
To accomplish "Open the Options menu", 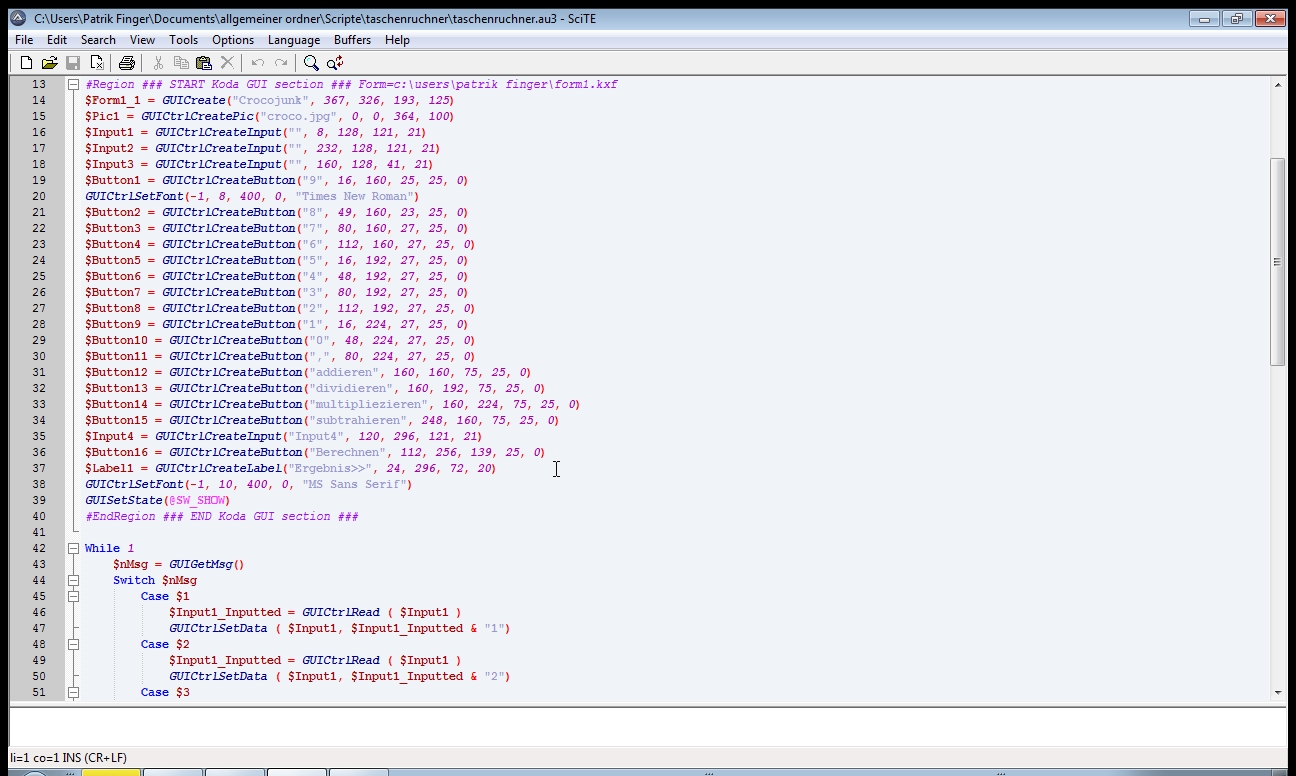I will [x=232, y=40].
